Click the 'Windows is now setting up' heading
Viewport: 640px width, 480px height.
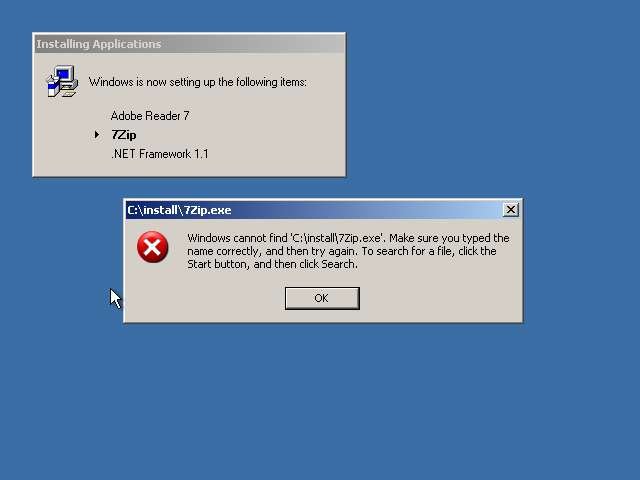(198, 82)
